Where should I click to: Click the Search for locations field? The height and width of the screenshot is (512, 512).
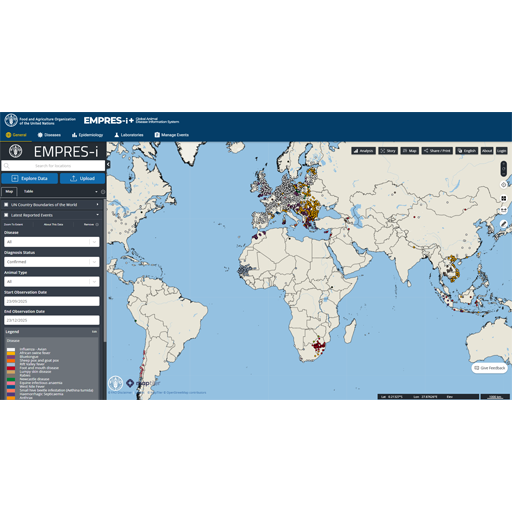(53, 166)
